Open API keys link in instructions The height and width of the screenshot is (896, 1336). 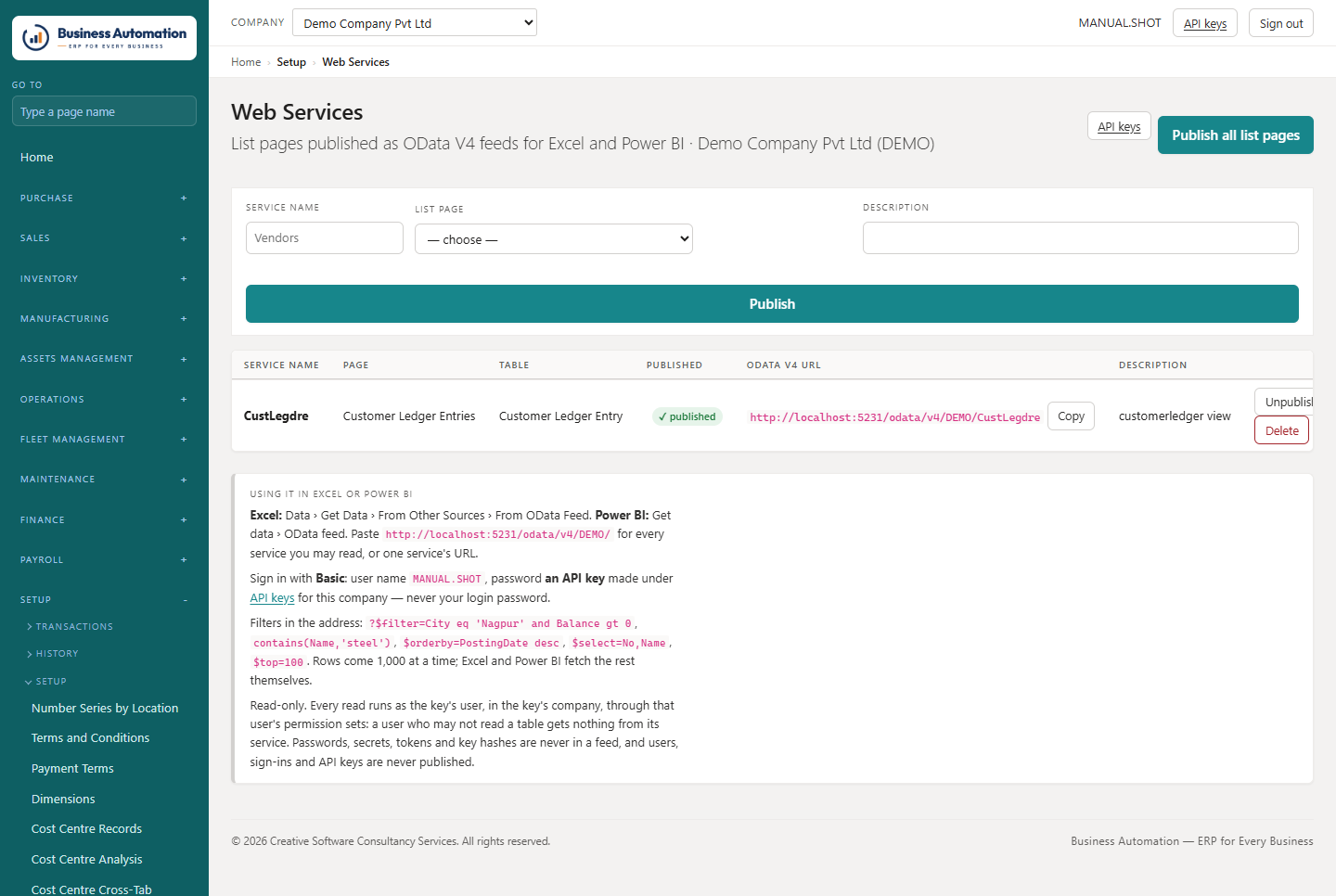(x=272, y=598)
